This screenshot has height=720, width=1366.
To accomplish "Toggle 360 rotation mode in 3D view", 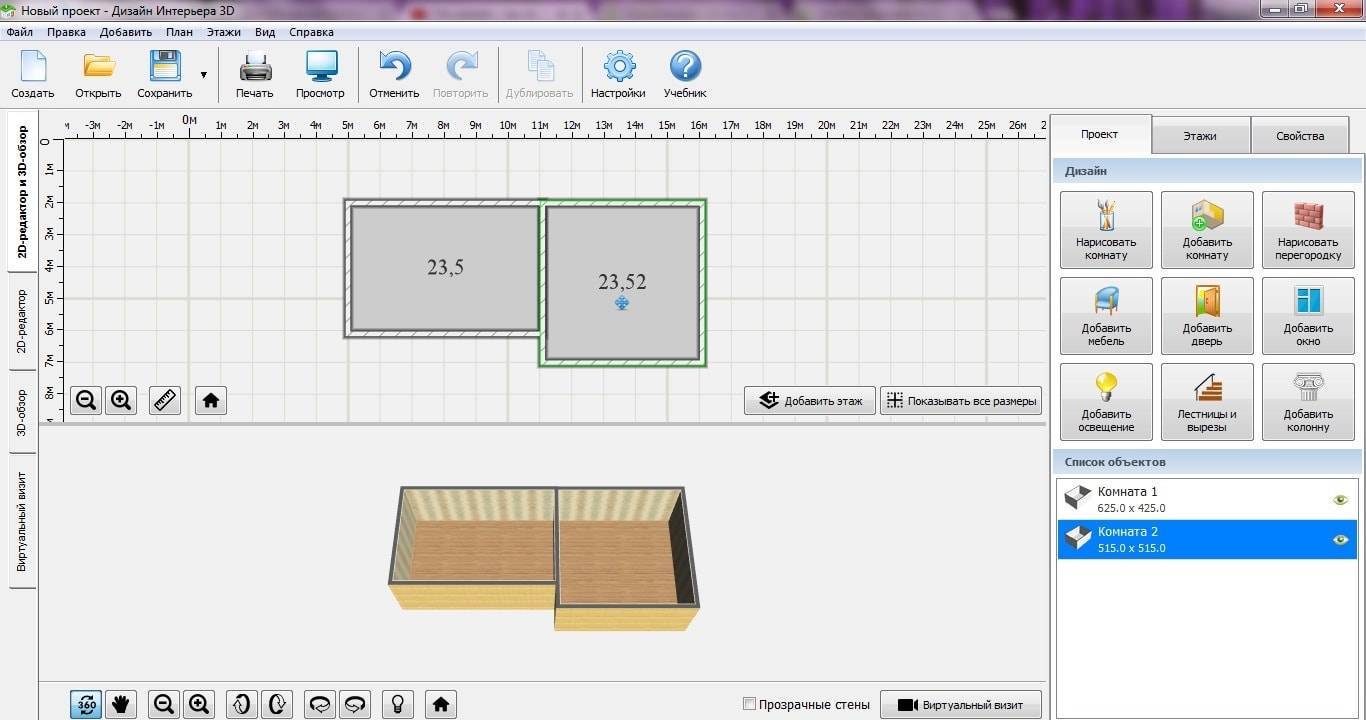I will (86, 704).
